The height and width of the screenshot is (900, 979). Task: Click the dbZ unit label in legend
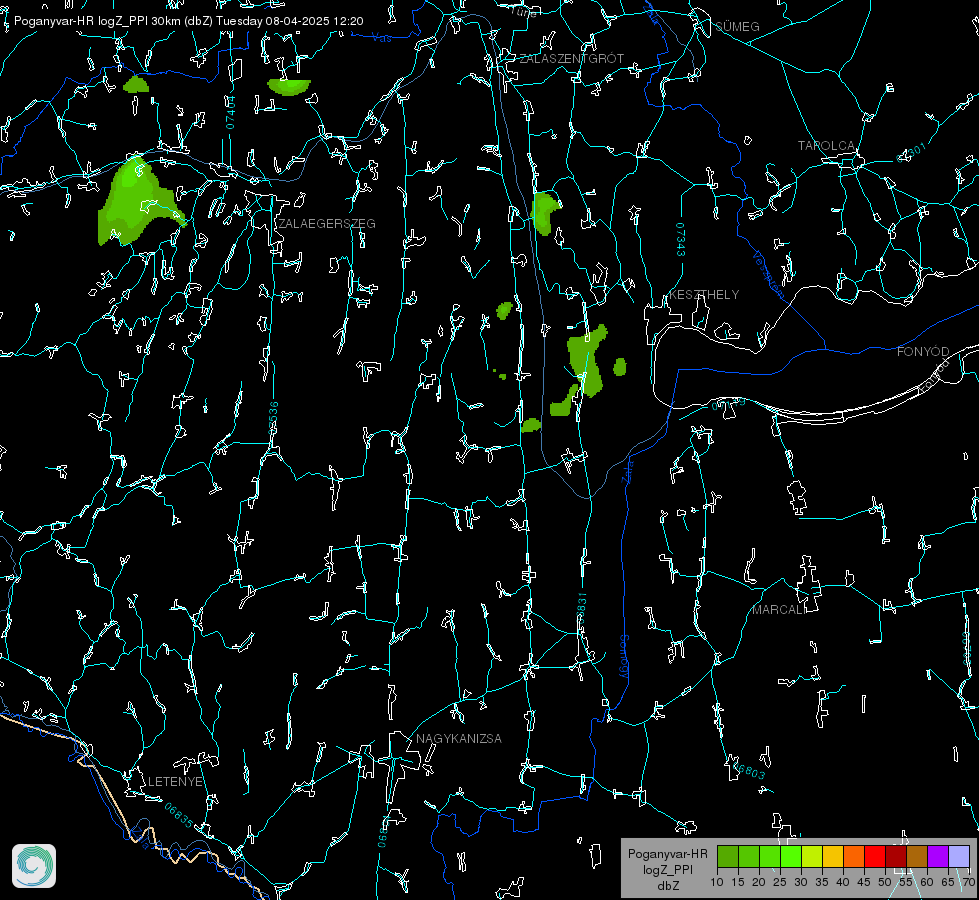[x=668, y=886]
